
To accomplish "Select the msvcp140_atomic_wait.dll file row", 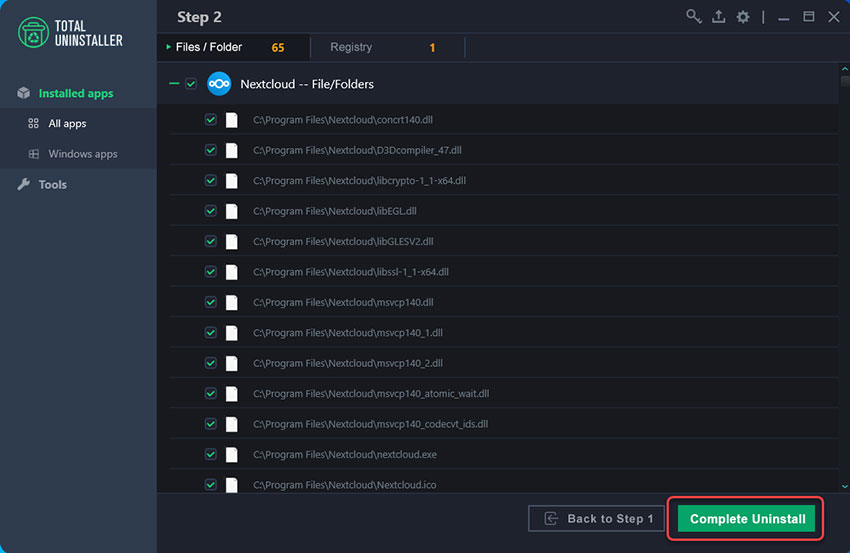I will coord(370,394).
